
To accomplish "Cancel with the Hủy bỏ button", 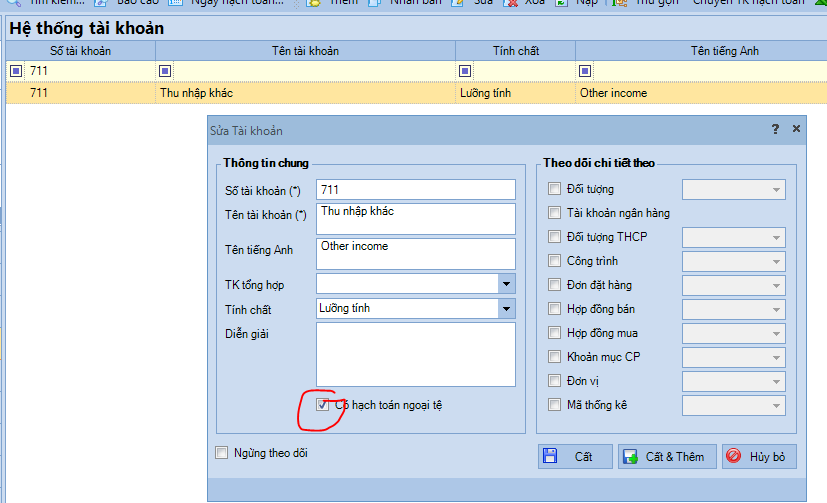I will coord(759,457).
